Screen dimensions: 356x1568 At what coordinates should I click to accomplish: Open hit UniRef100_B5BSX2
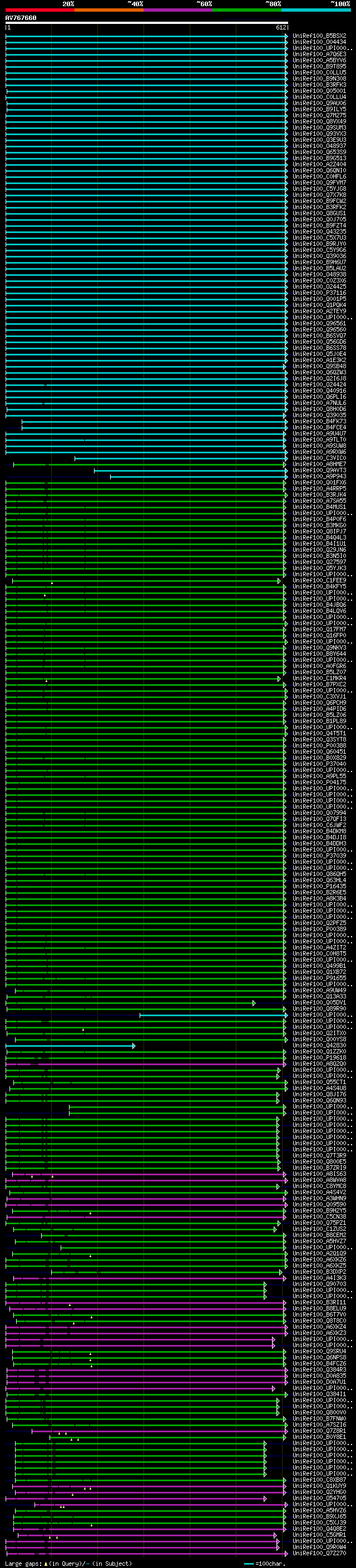319,36
